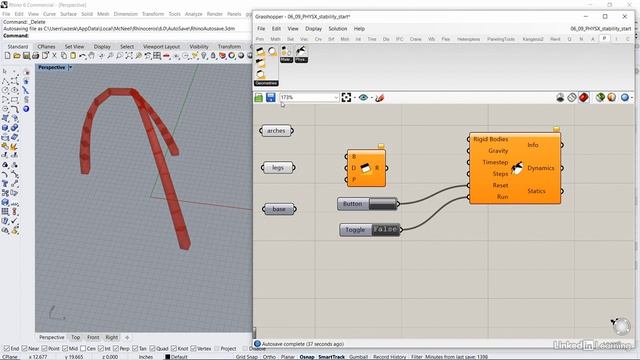640x360 pixels.
Task: Click the wireframe preview icon in Grasshopper toolbar
Action: point(572,98)
